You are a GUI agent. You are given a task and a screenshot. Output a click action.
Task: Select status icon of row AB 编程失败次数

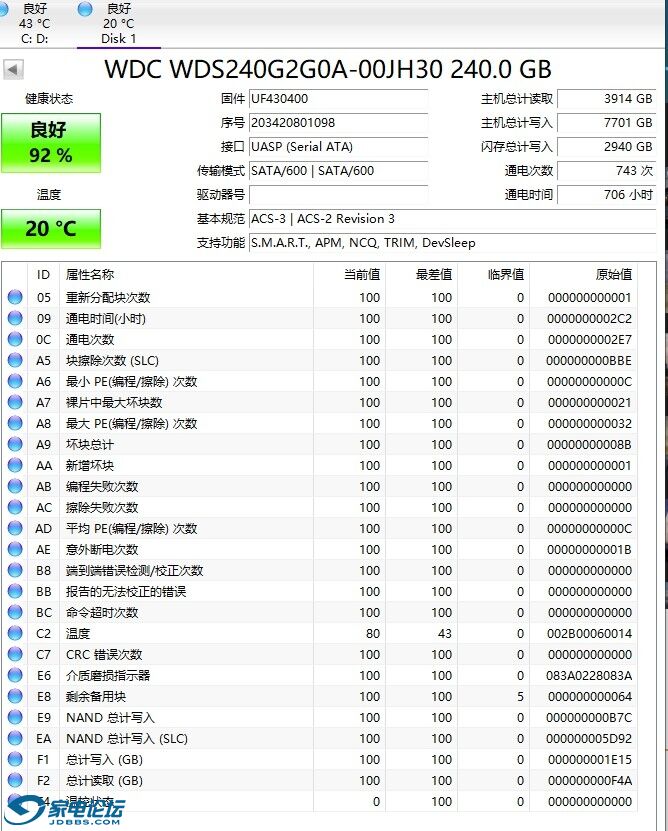pos(15,487)
